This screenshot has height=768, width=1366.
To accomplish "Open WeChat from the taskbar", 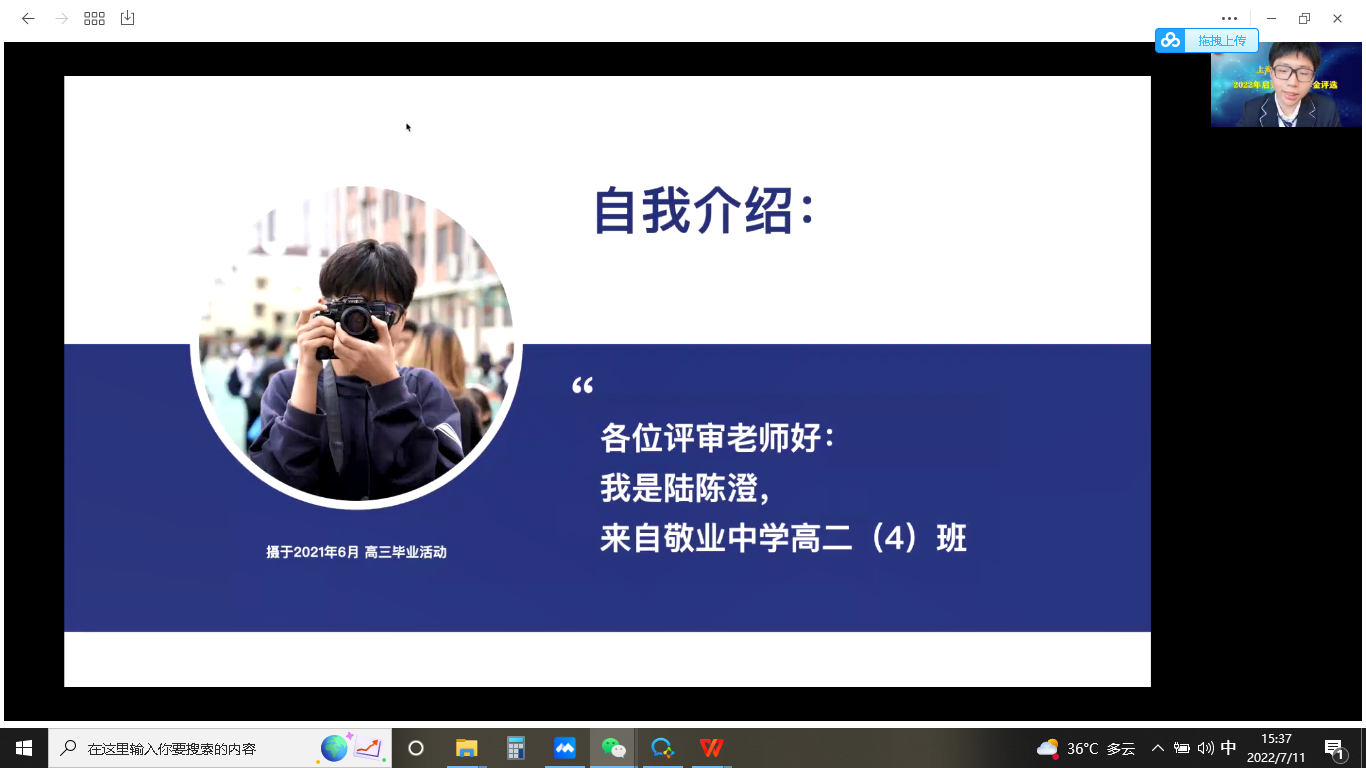I will (613, 748).
